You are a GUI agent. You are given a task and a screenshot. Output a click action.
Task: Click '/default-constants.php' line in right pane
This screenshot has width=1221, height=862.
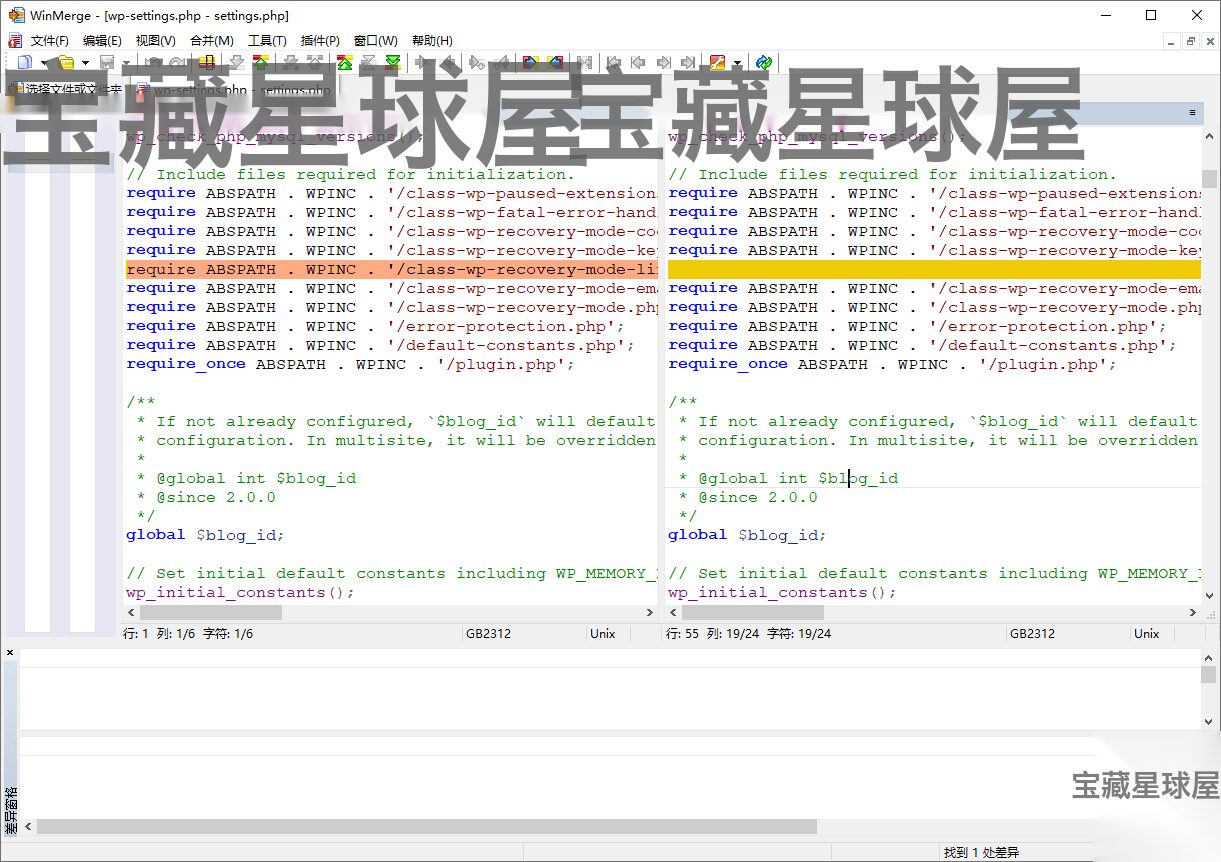922,345
